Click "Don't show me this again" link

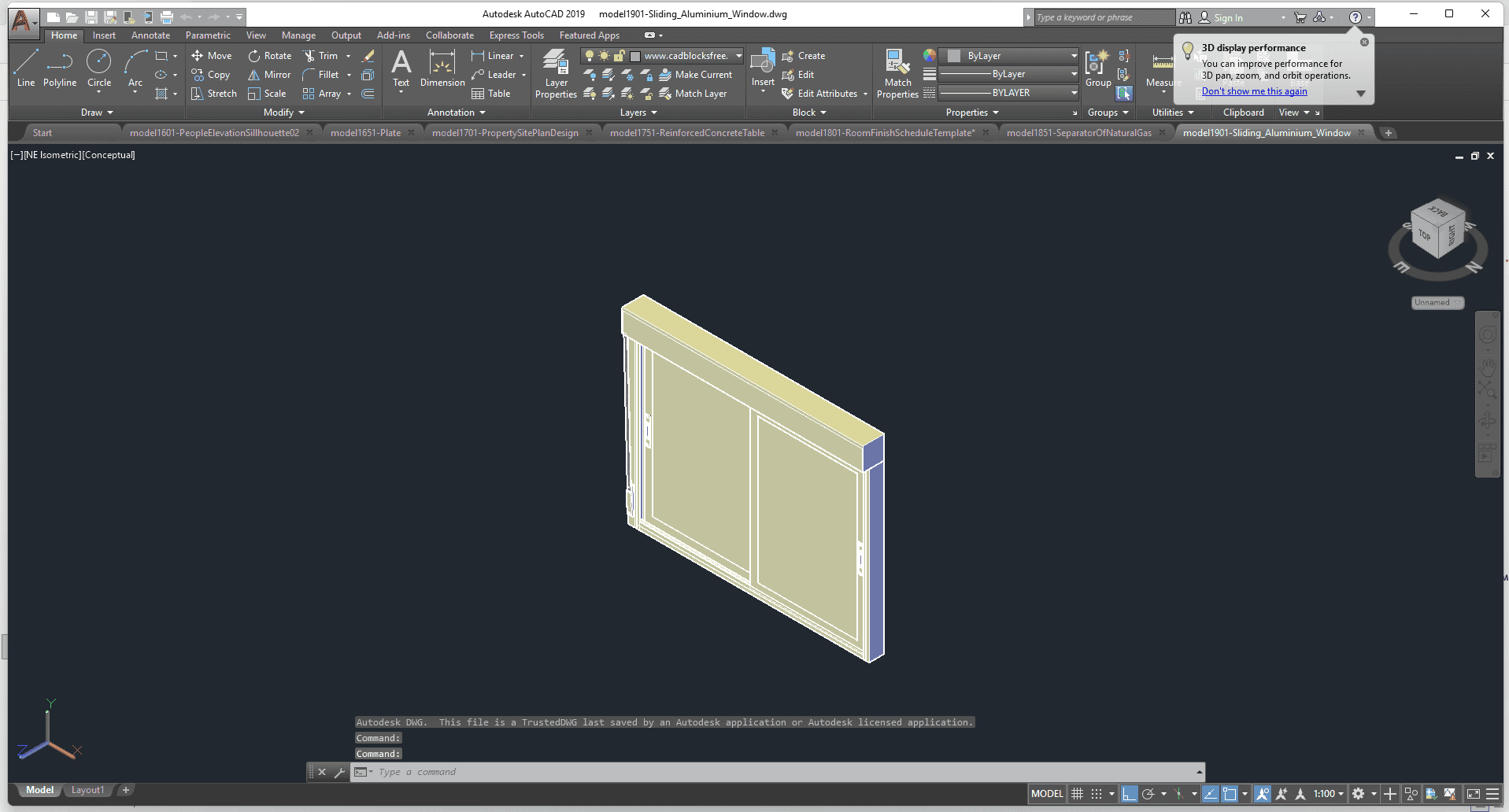(x=1254, y=91)
